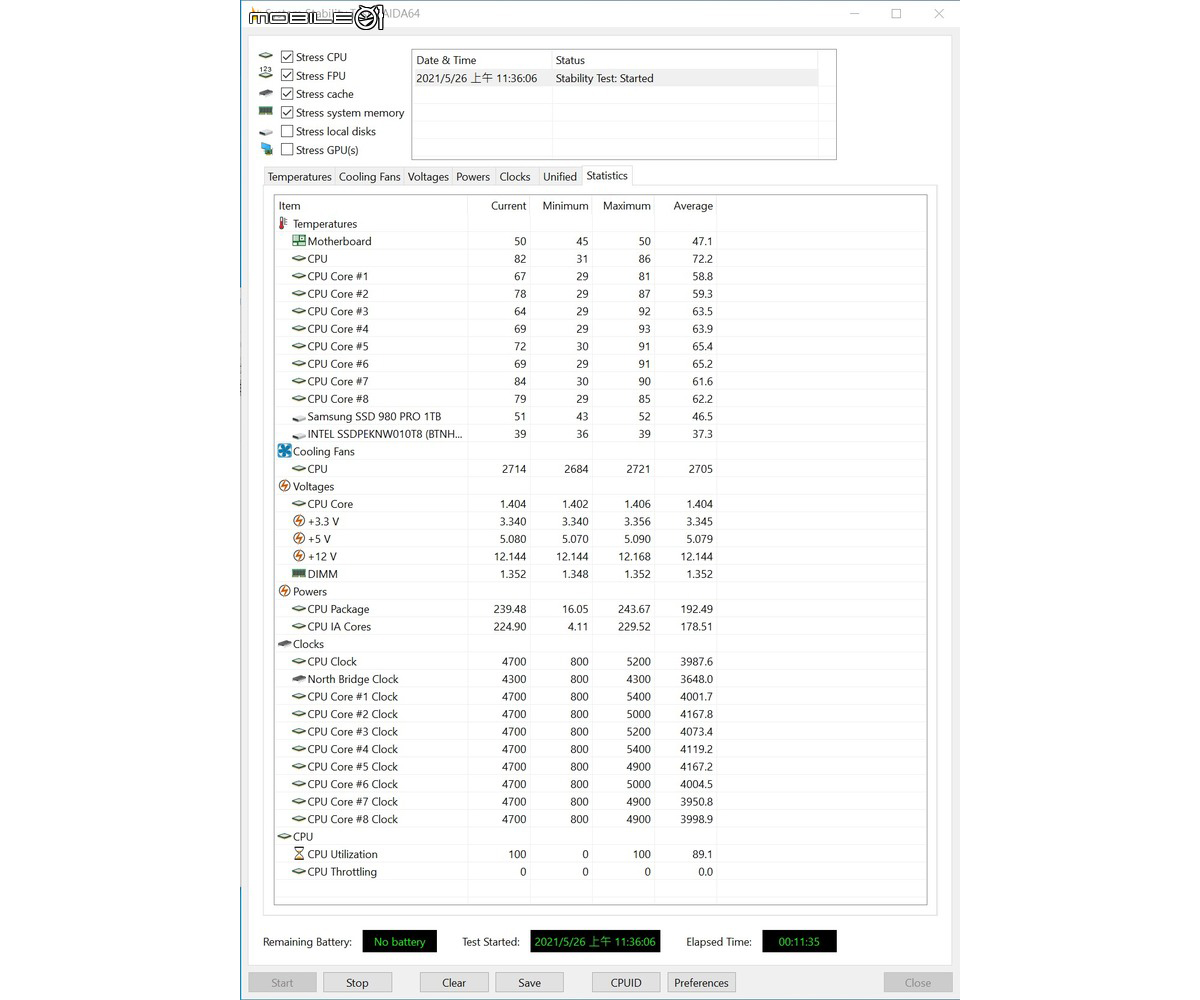This screenshot has height=1000, width=1200.
Task: Uncheck the Stress CPU checkbox
Action: [287, 57]
